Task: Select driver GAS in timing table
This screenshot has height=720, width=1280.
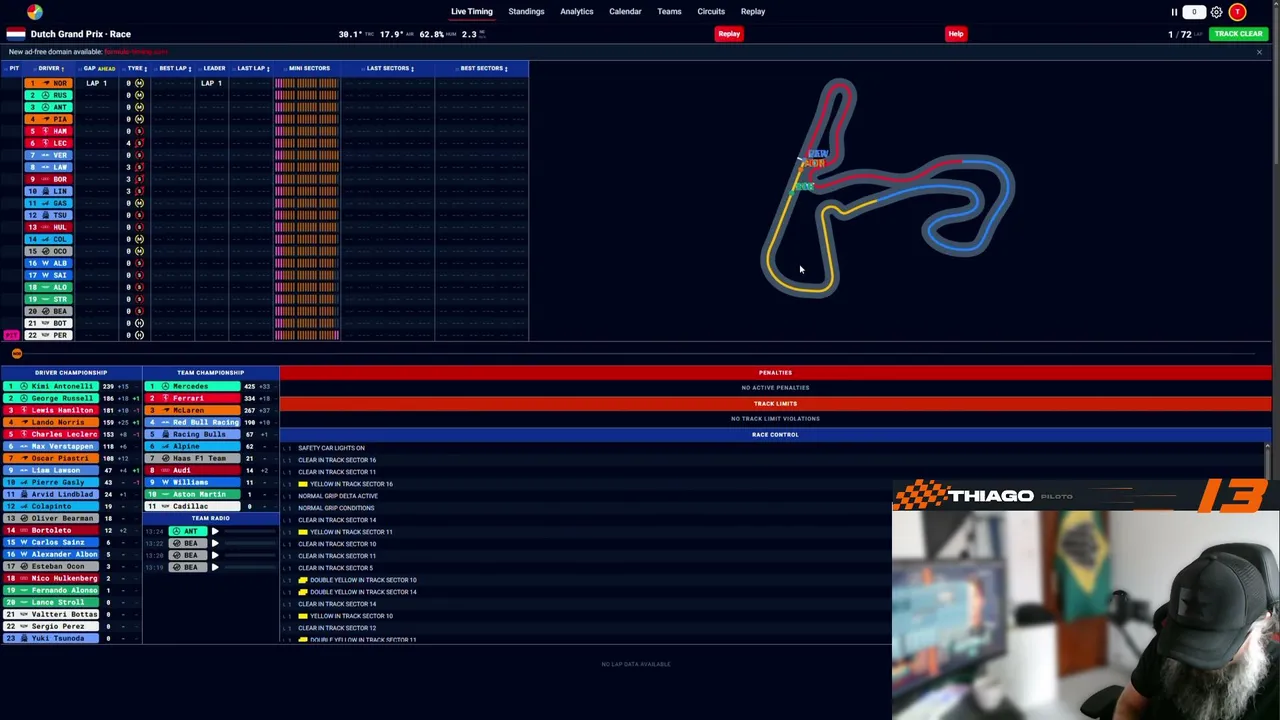Action: pos(48,203)
